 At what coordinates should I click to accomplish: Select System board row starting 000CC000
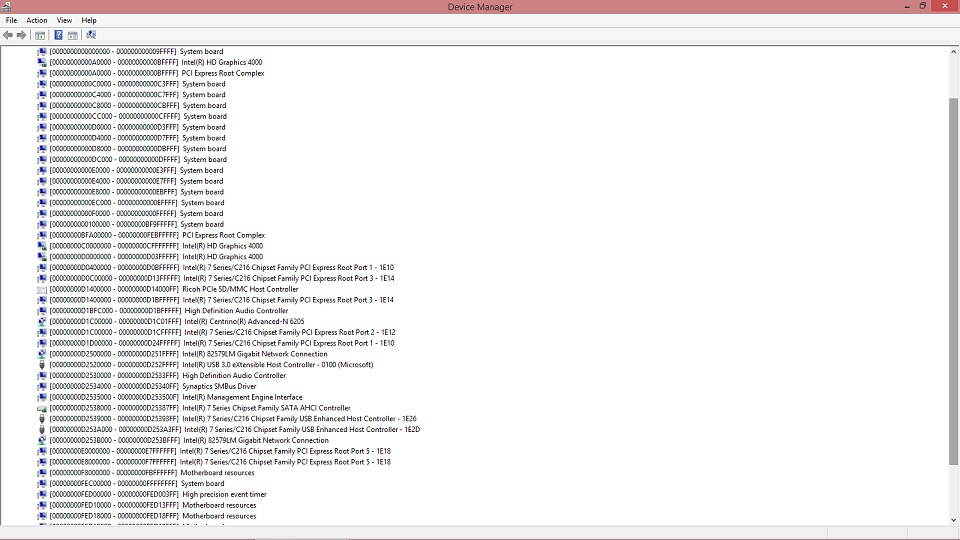[138, 116]
